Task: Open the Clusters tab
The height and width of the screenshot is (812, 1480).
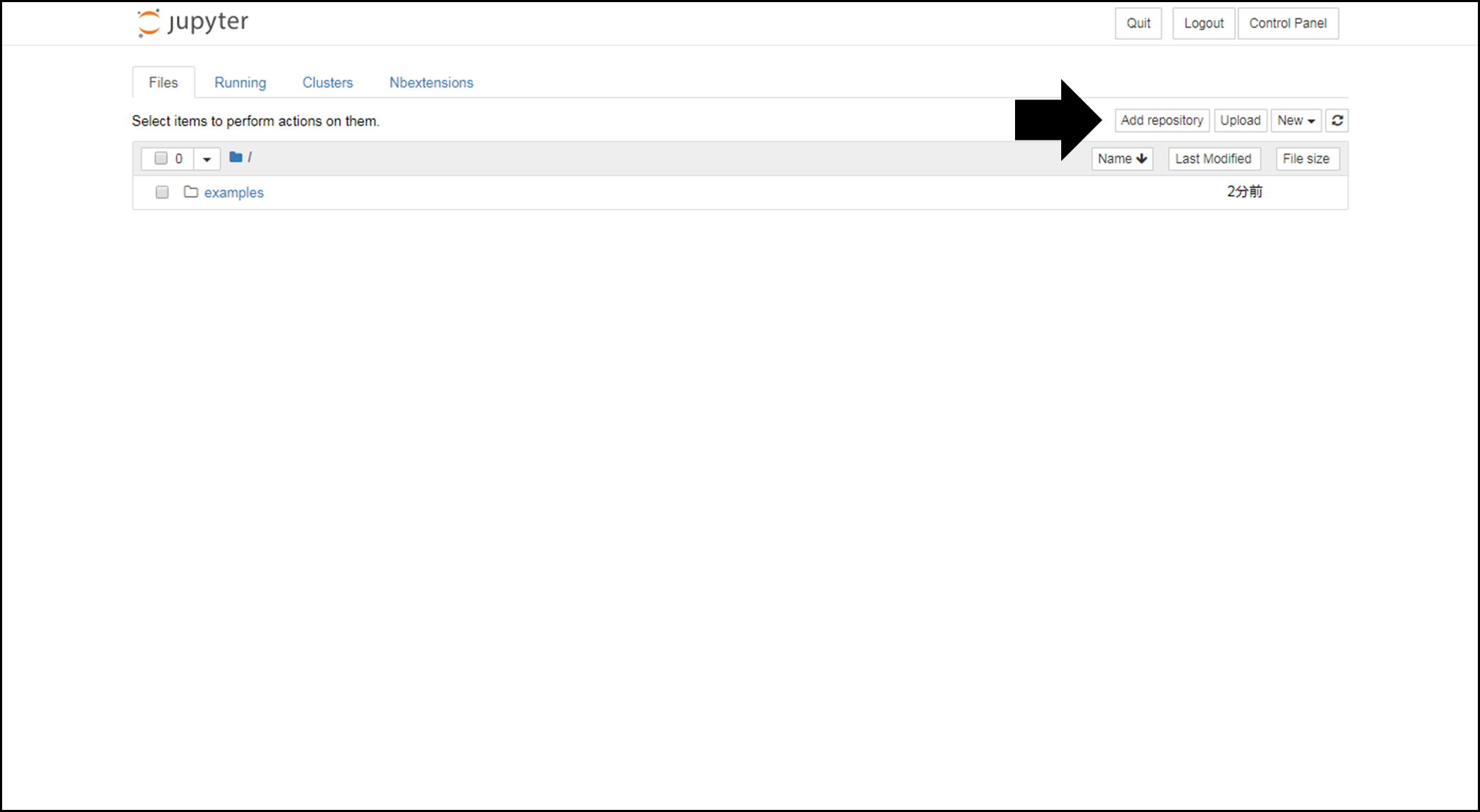Action: 327,82
